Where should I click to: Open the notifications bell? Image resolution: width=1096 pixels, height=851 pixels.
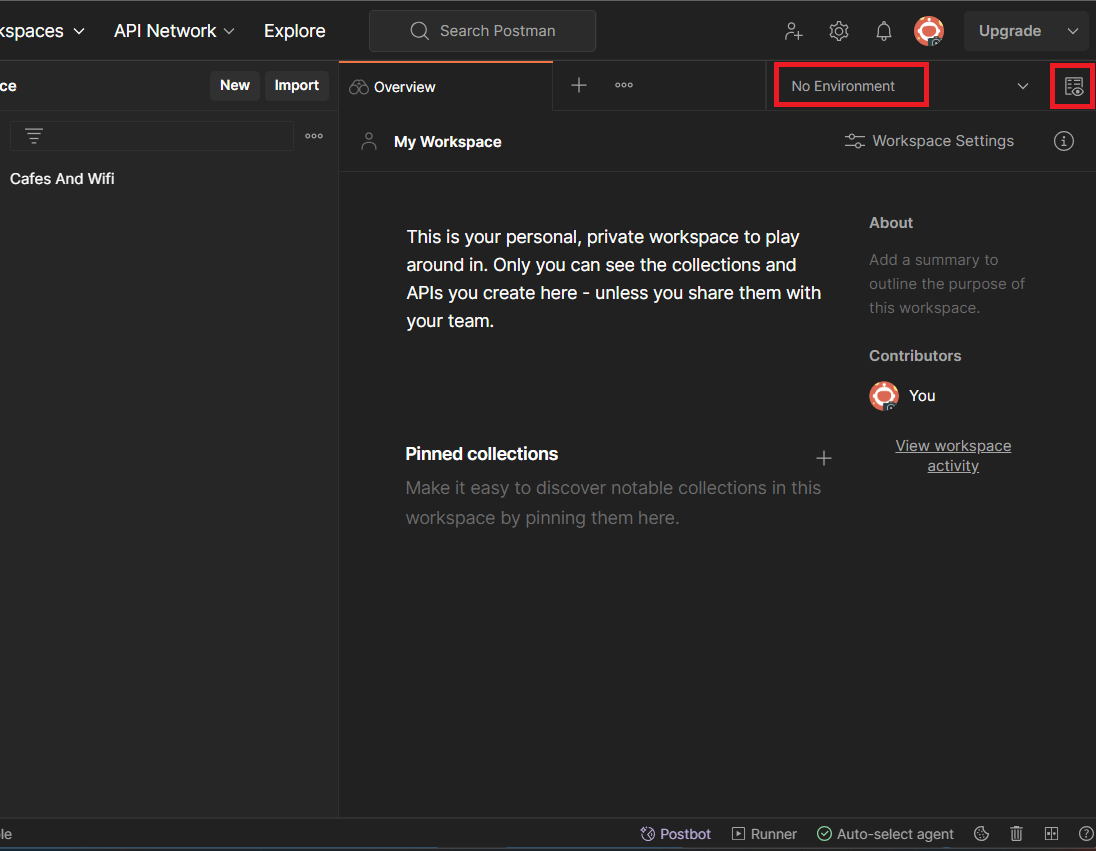click(x=884, y=31)
